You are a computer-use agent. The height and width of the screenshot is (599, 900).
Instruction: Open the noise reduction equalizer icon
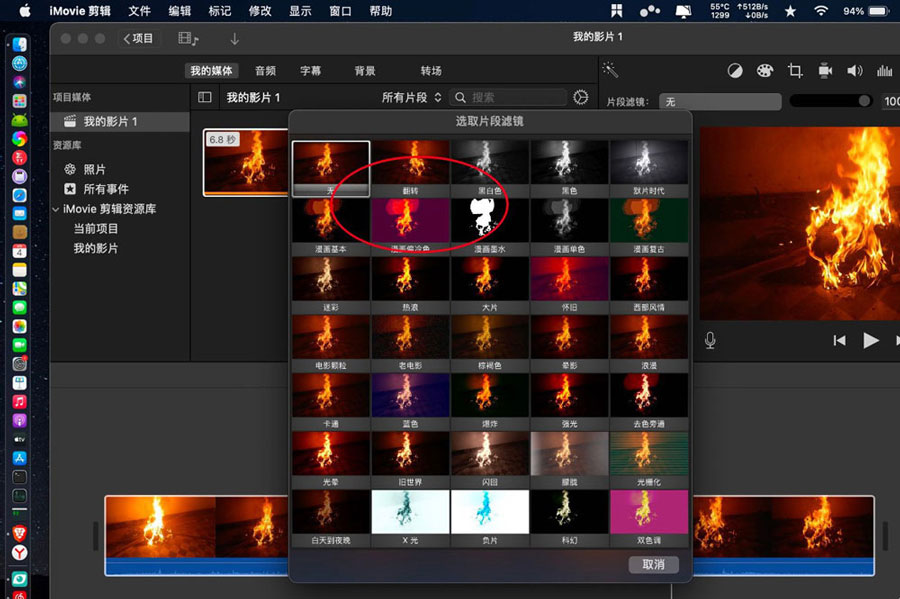[x=885, y=71]
